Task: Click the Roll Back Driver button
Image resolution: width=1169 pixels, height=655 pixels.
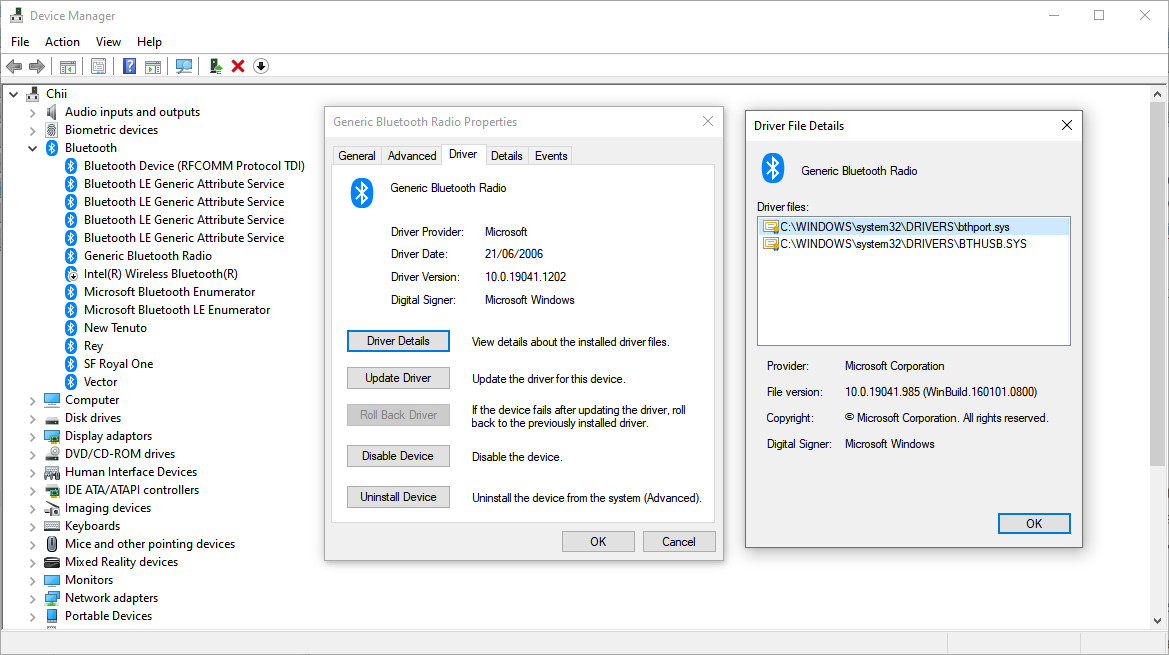Action: pos(398,414)
